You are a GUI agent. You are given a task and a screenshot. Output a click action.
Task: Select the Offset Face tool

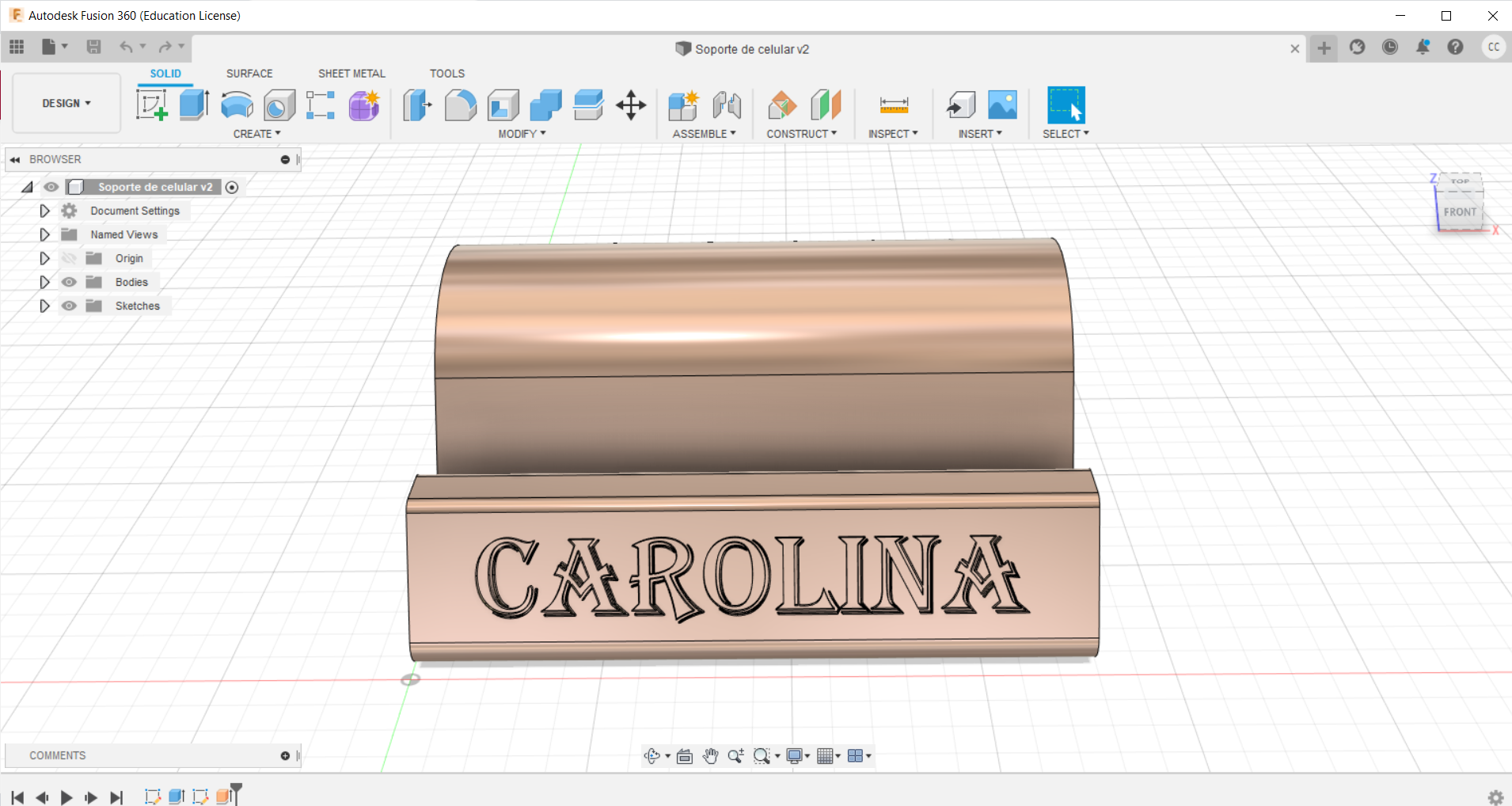(588, 105)
